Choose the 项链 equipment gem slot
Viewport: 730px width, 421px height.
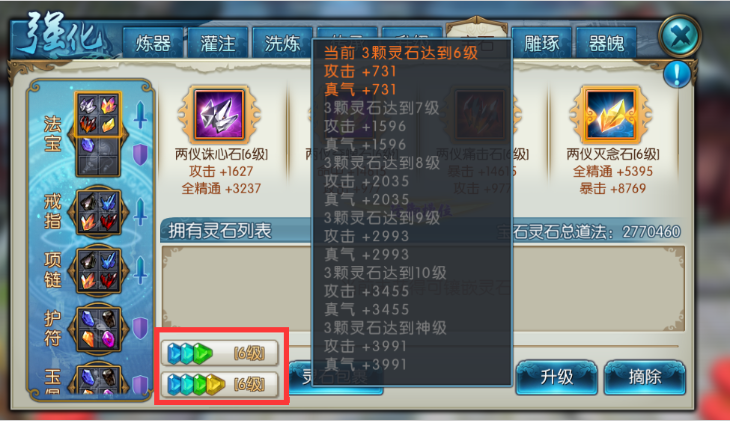[x=98, y=270]
